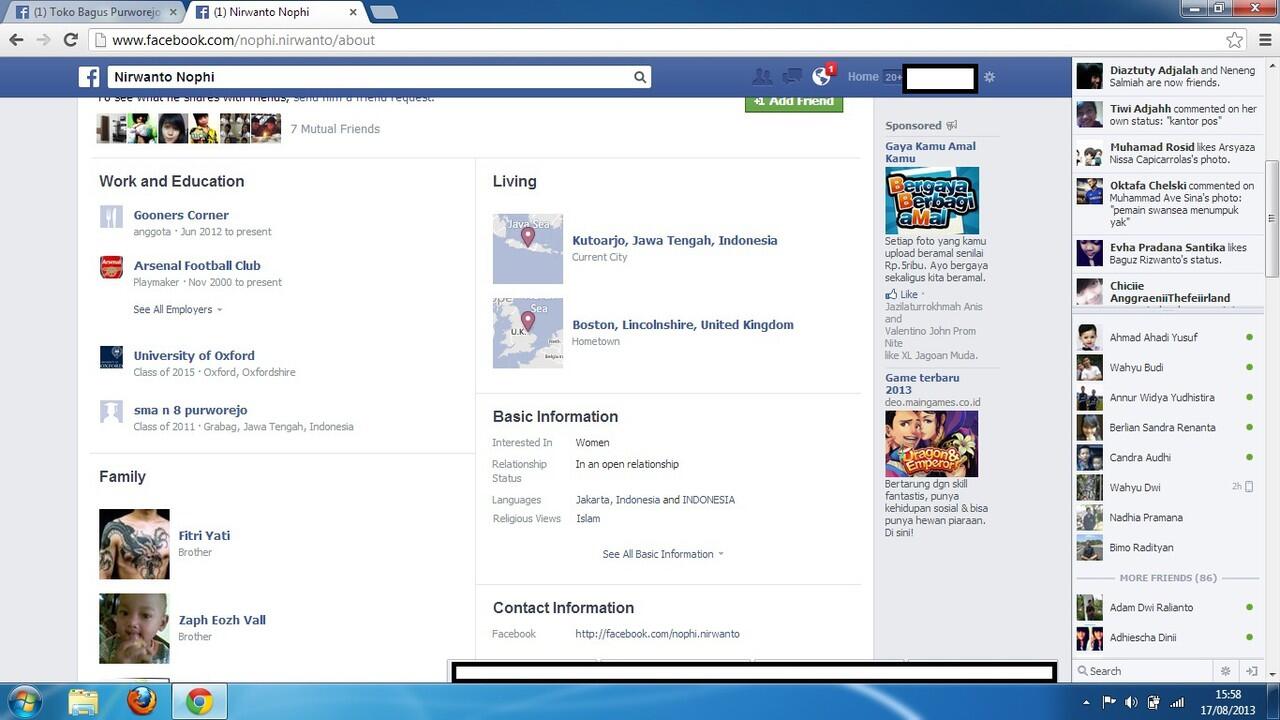Show hidden tray icons arrow
This screenshot has height=720, width=1280.
tap(1086, 702)
